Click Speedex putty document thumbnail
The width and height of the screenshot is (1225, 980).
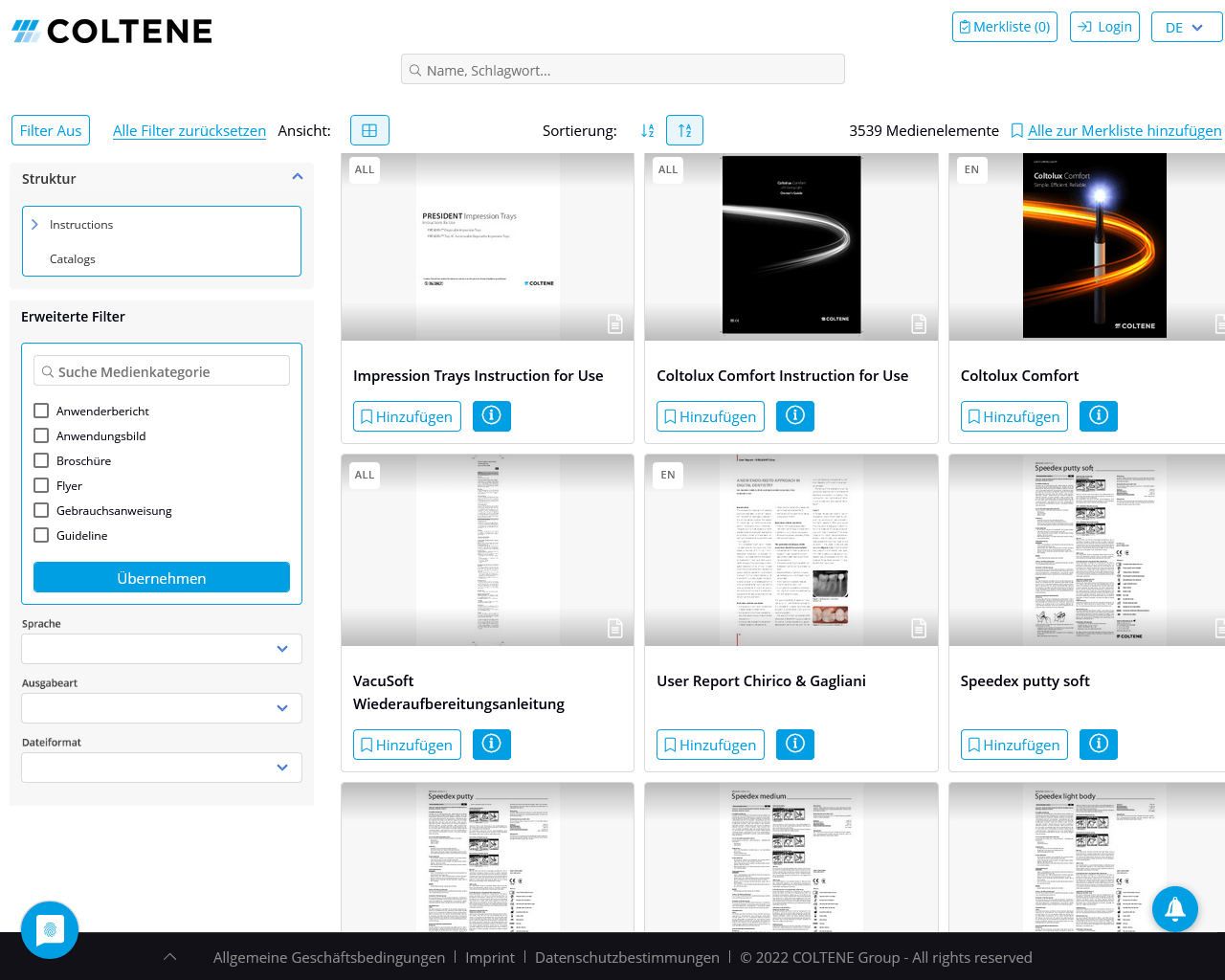tap(487, 857)
